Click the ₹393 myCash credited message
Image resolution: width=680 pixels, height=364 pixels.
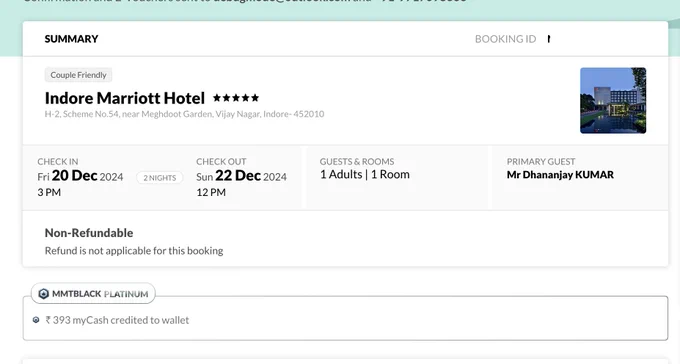coord(117,320)
